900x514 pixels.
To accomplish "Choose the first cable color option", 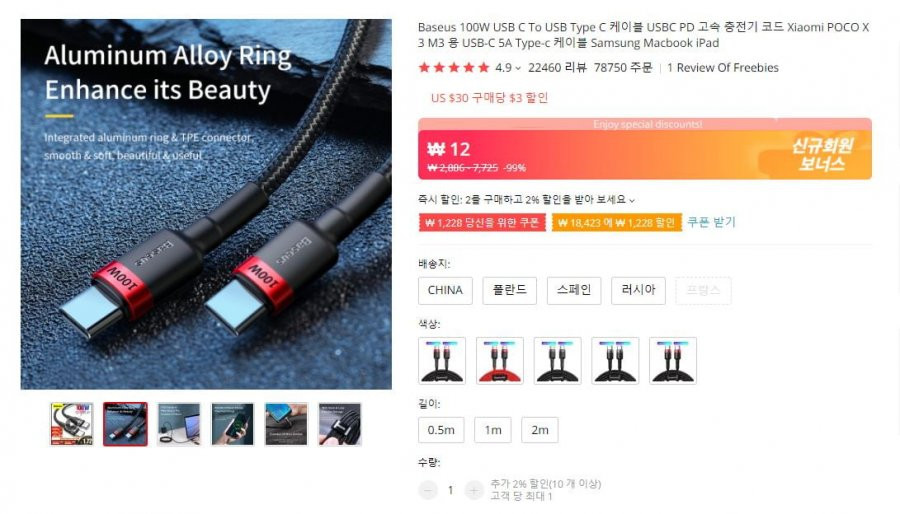I will point(442,361).
